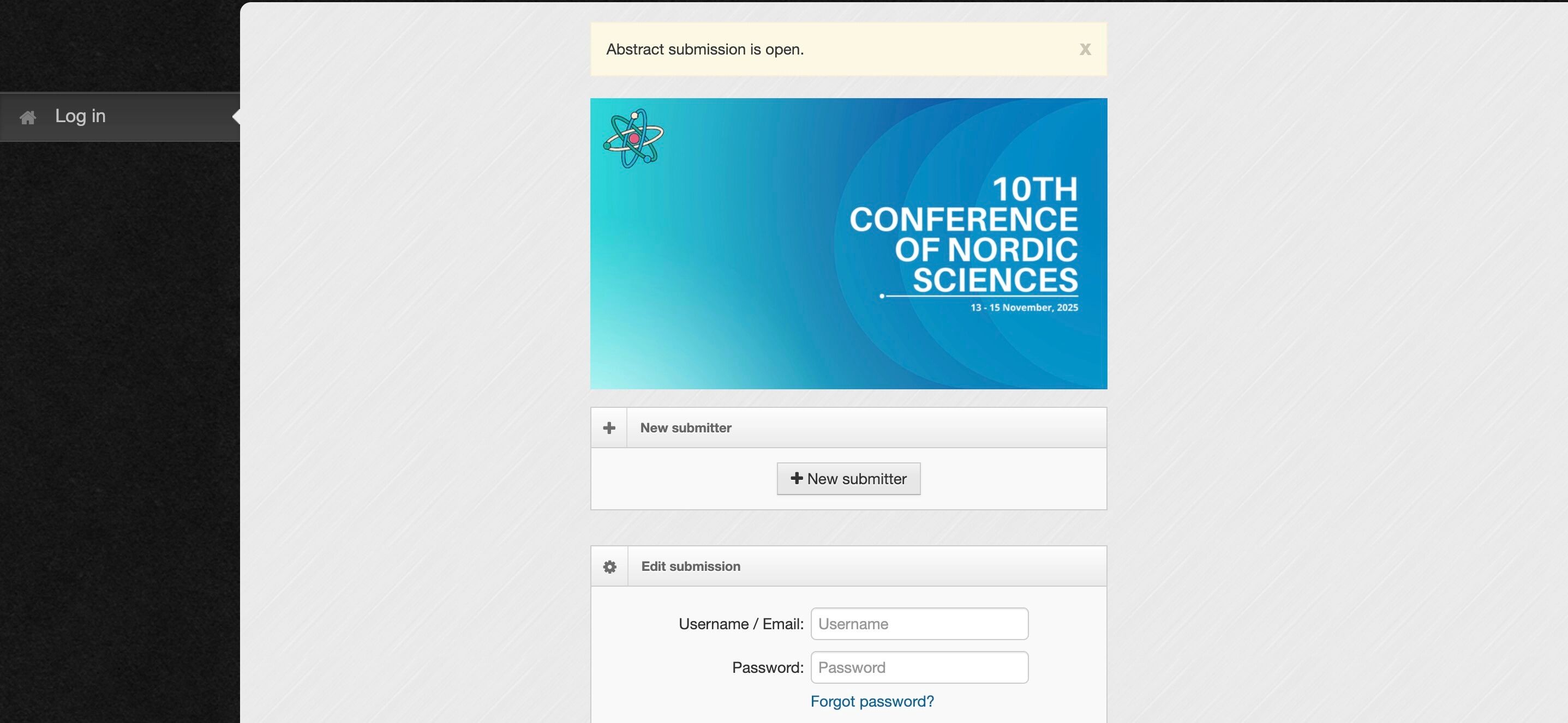Click the home icon in sidebar
Image resolution: width=1568 pixels, height=723 pixels.
click(28, 117)
